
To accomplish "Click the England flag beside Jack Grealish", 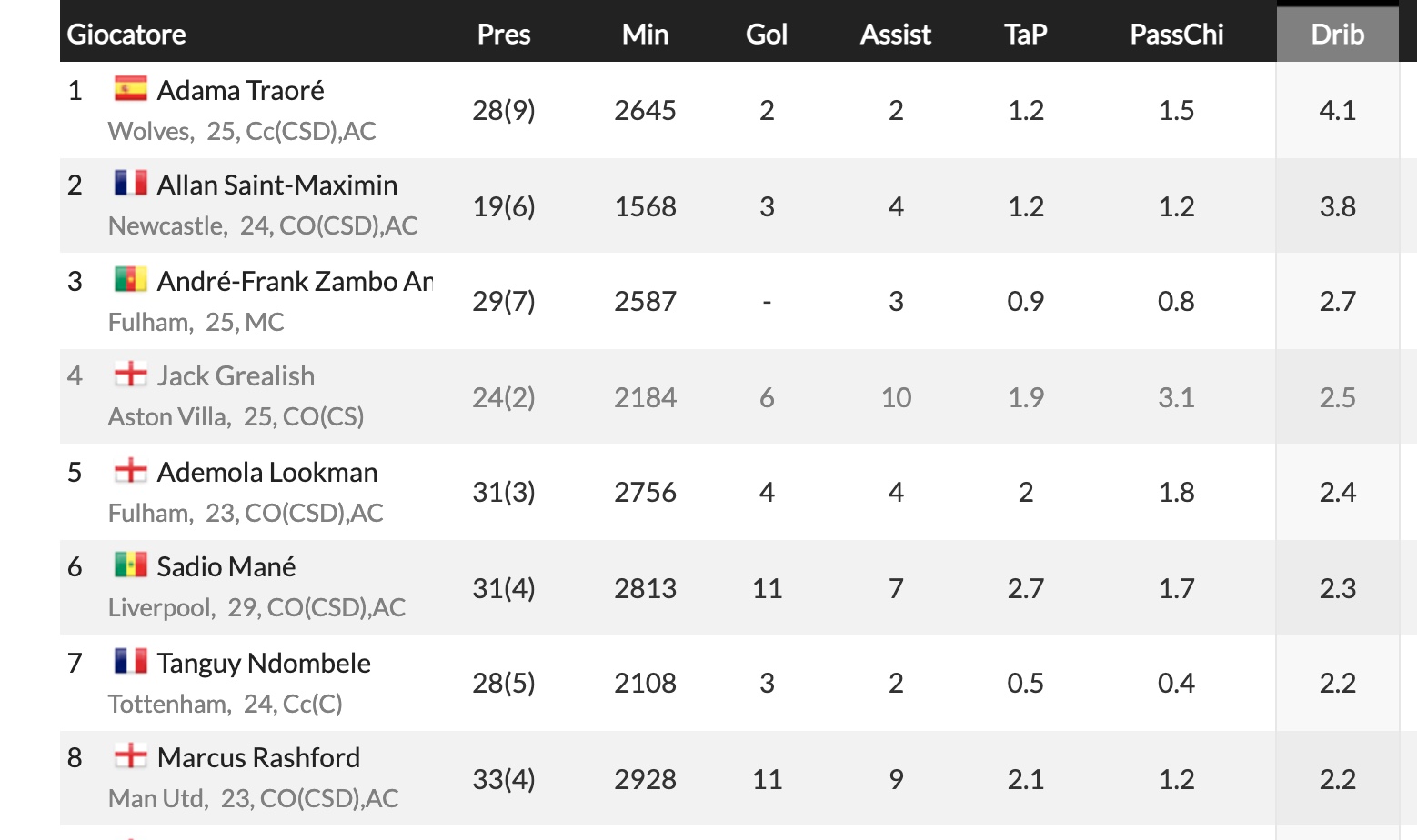I will 130,374.
